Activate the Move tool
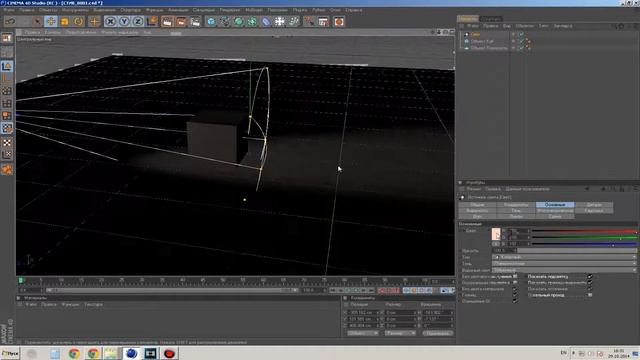 pyautogui.click(x=51, y=21)
